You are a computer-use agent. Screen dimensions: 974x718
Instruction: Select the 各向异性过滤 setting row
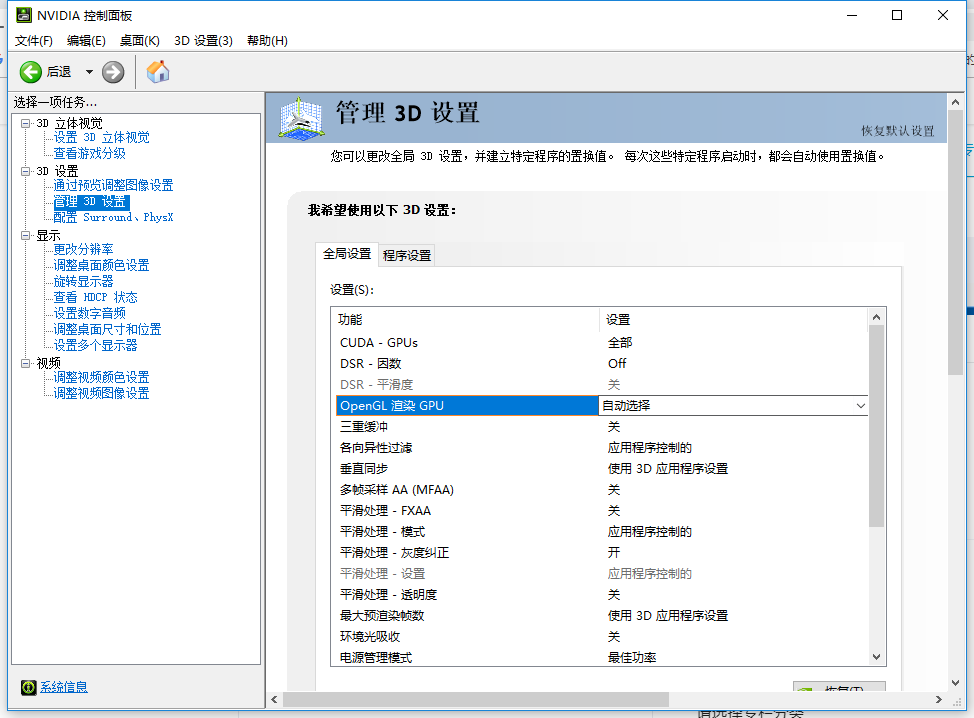tap(601, 448)
